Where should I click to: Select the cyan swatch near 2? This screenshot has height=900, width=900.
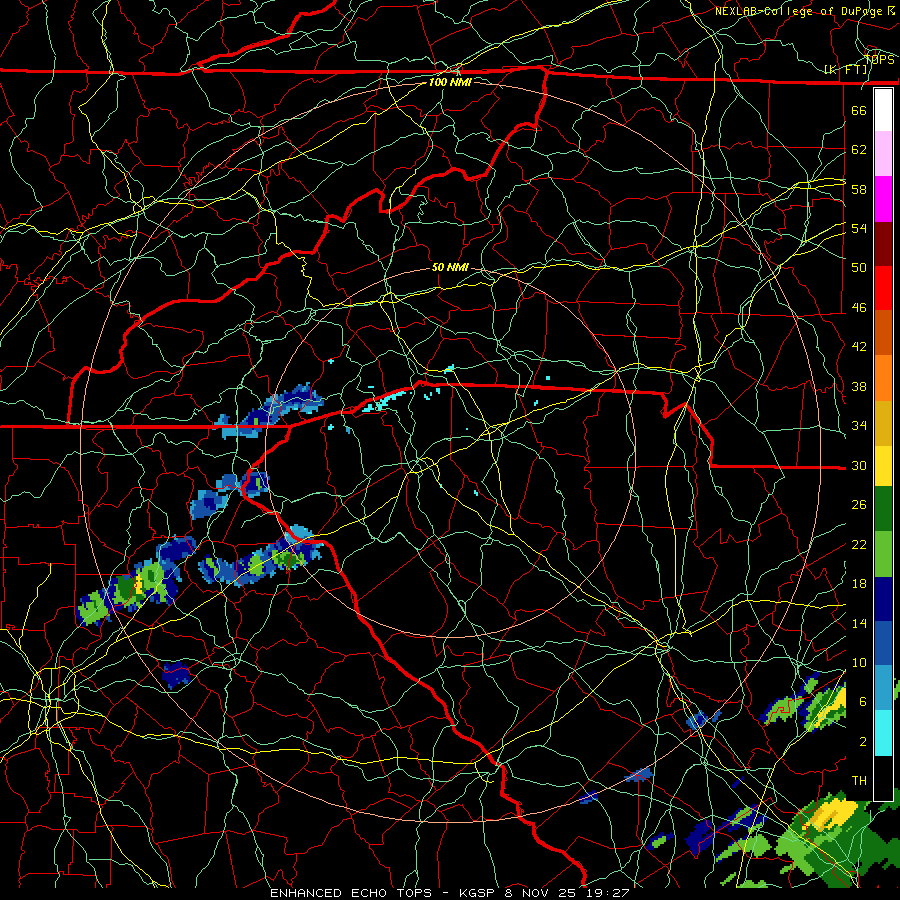[883, 733]
